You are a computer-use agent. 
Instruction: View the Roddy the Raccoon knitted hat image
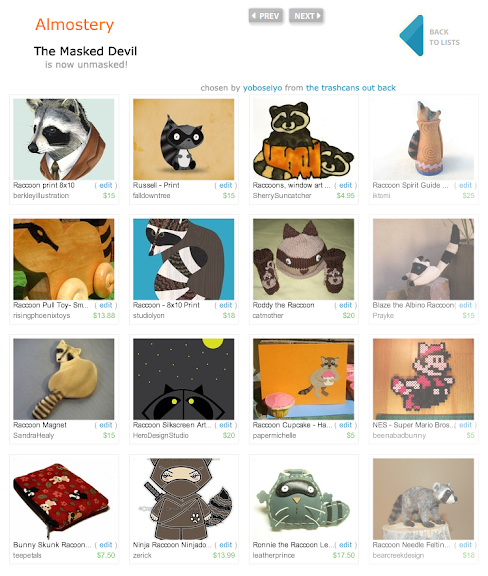coord(304,259)
